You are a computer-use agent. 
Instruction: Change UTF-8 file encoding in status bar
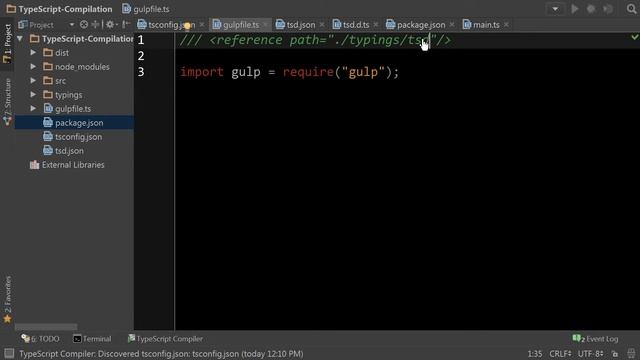pyautogui.click(x=591, y=354)
